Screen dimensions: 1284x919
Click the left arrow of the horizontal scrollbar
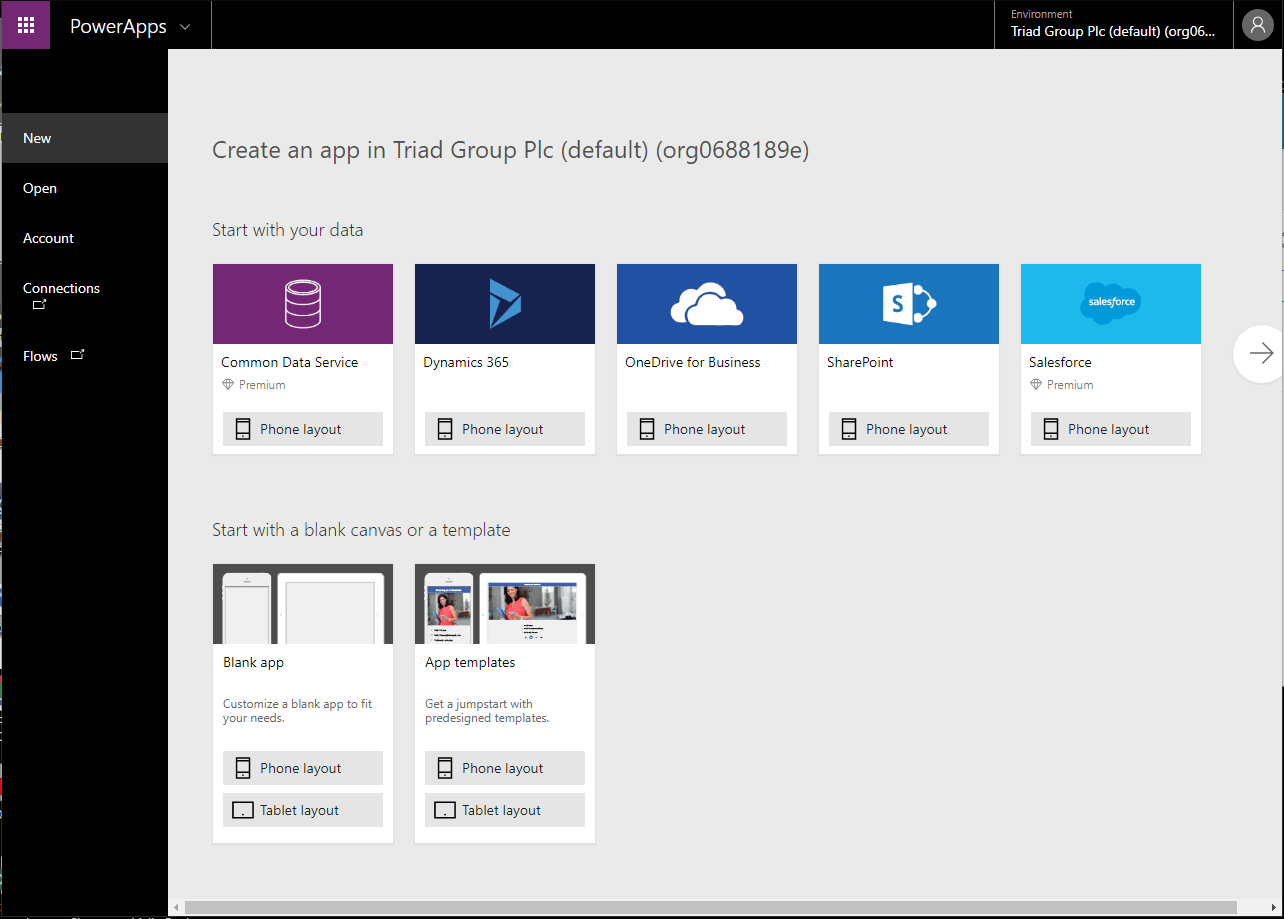tap(176, 907)
